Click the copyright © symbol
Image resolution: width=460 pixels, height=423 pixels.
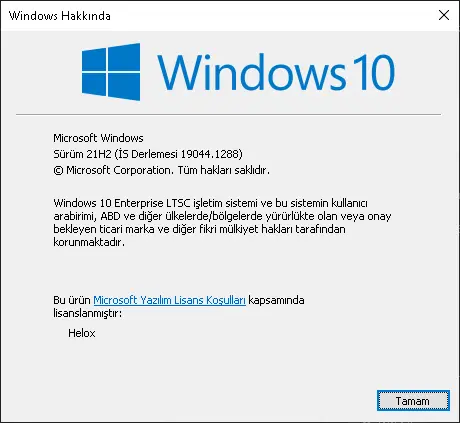click(x=58, y=170)
